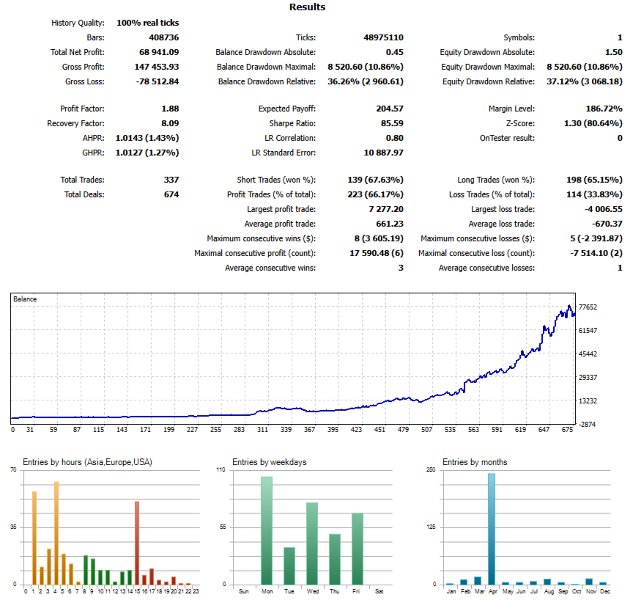Select the Gross Loss value -78 512.84
This screenshot has width=633, height=600.
pos(157,82)
